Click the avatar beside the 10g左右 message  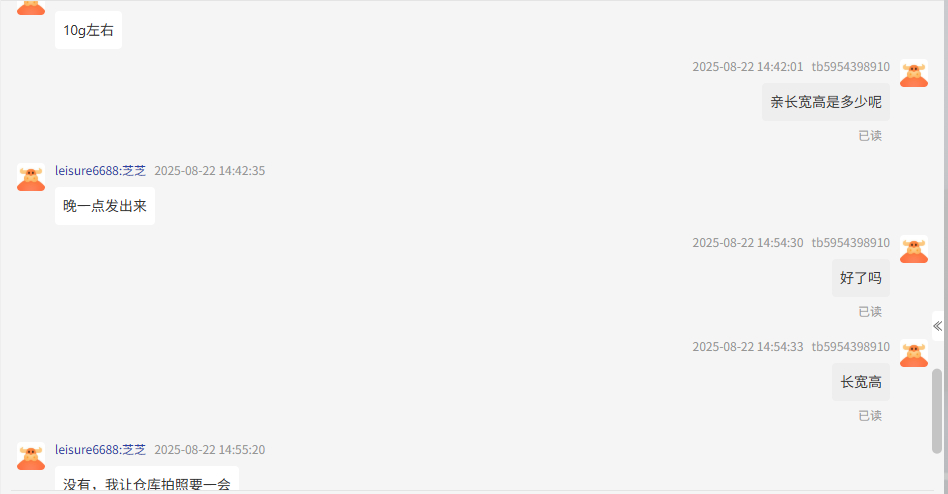(31, 7)
